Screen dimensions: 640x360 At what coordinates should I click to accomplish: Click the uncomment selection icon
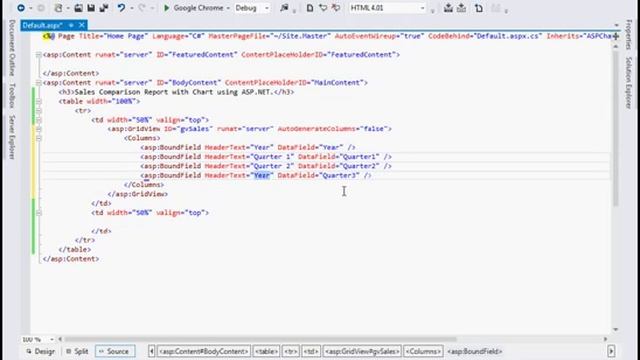tap(336, 8)
